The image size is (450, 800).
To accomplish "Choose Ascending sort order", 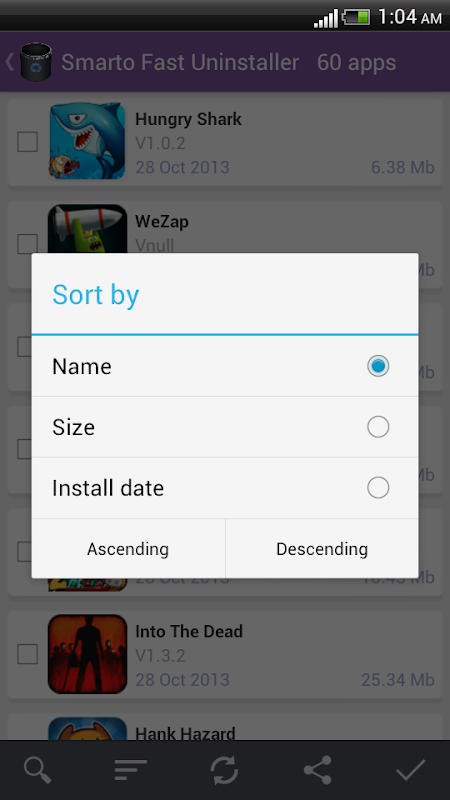I will click(128, 548).
